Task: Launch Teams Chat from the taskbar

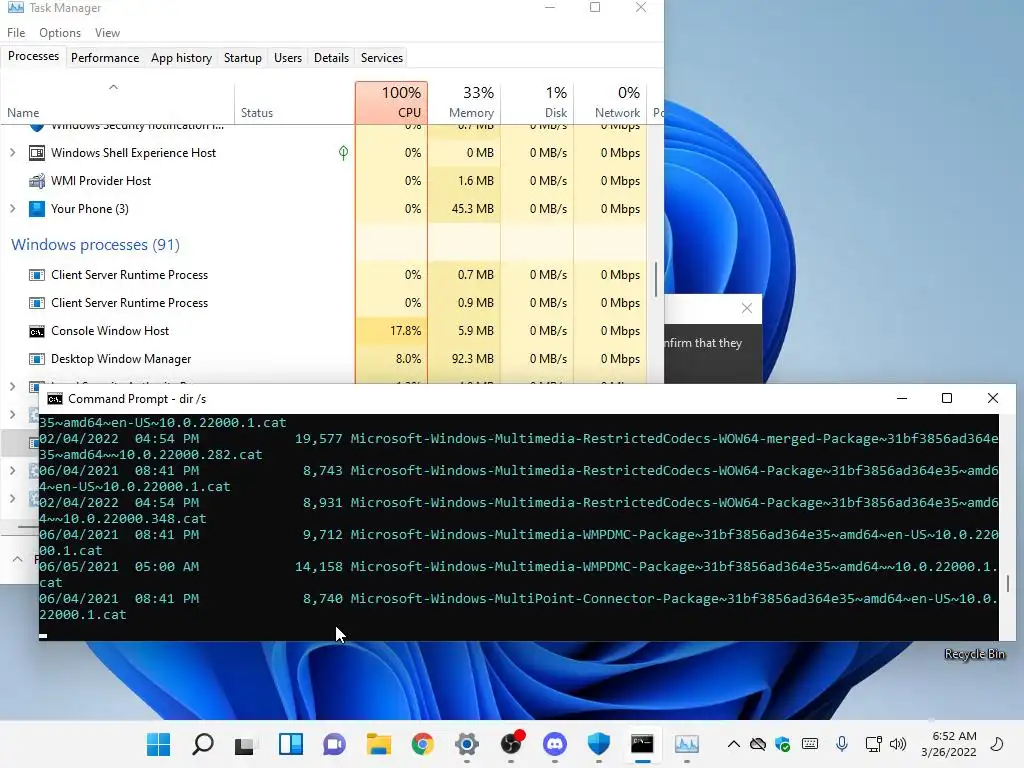Action: [x=334, y=744]
